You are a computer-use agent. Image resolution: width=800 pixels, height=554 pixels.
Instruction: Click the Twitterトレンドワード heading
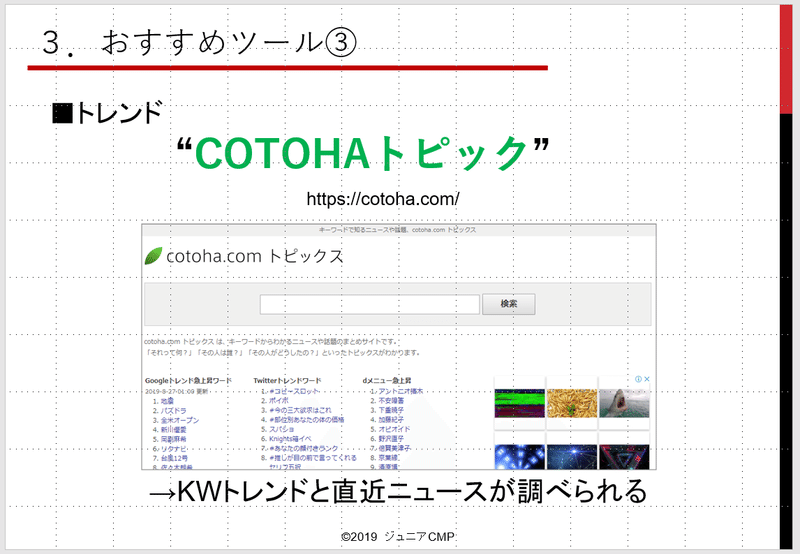point(287,381)
